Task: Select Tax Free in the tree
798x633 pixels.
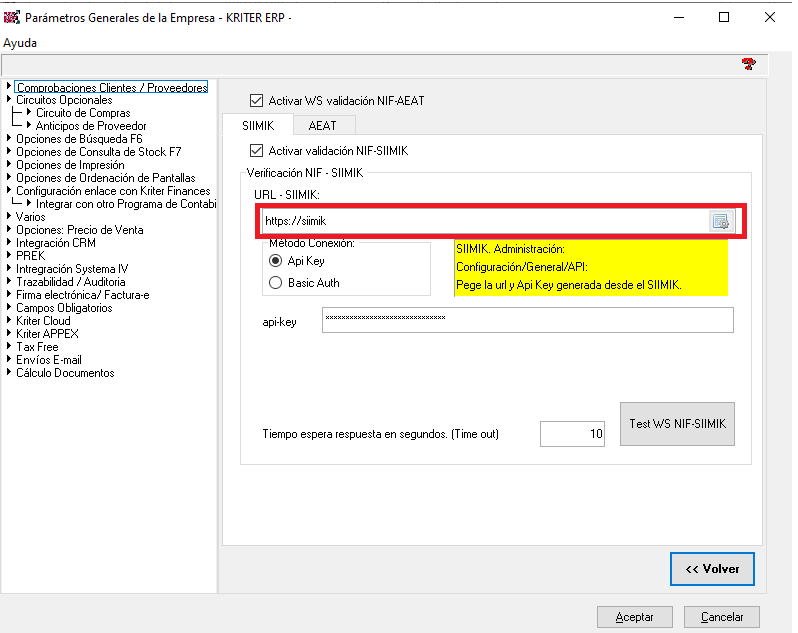Action: tap(37, 347)
